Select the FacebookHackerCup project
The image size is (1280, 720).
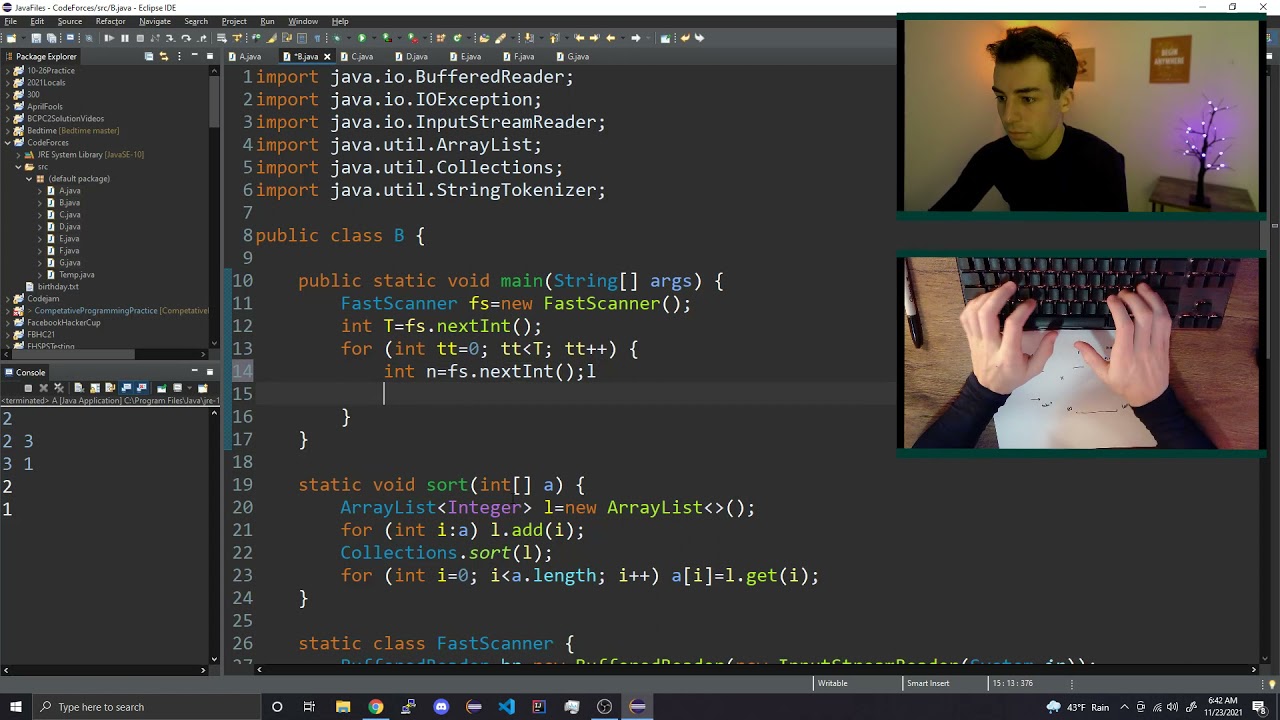(x=63, y=323)
